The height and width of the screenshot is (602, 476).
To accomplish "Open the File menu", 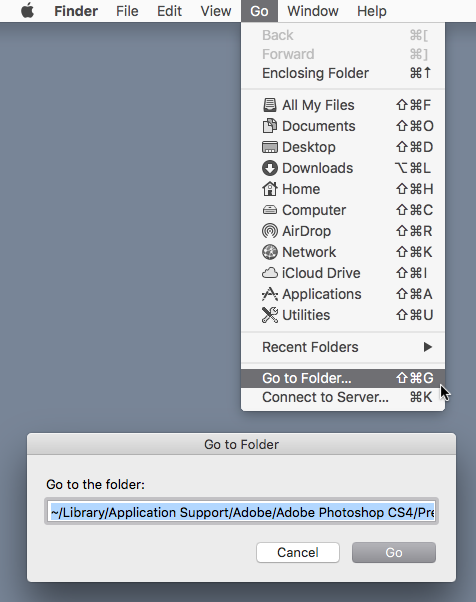I will pyautogui.click(x=127, y=11).
